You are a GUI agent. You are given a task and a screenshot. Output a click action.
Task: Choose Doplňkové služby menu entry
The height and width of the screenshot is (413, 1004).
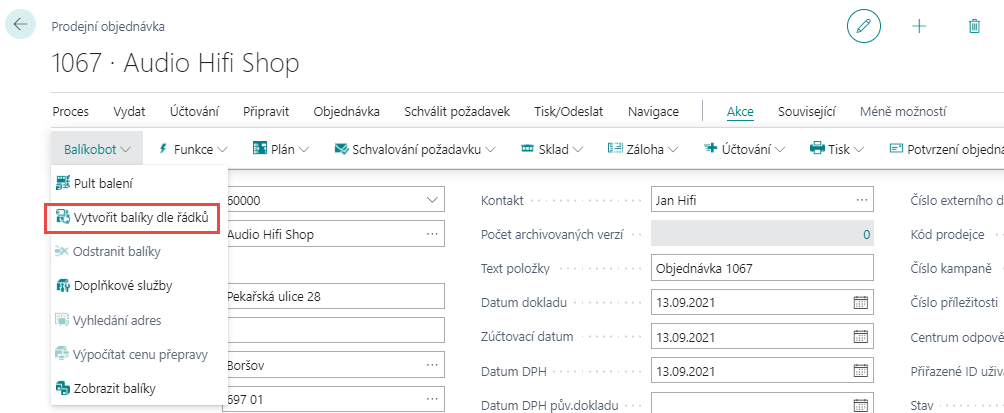click(x=140, y=286)
